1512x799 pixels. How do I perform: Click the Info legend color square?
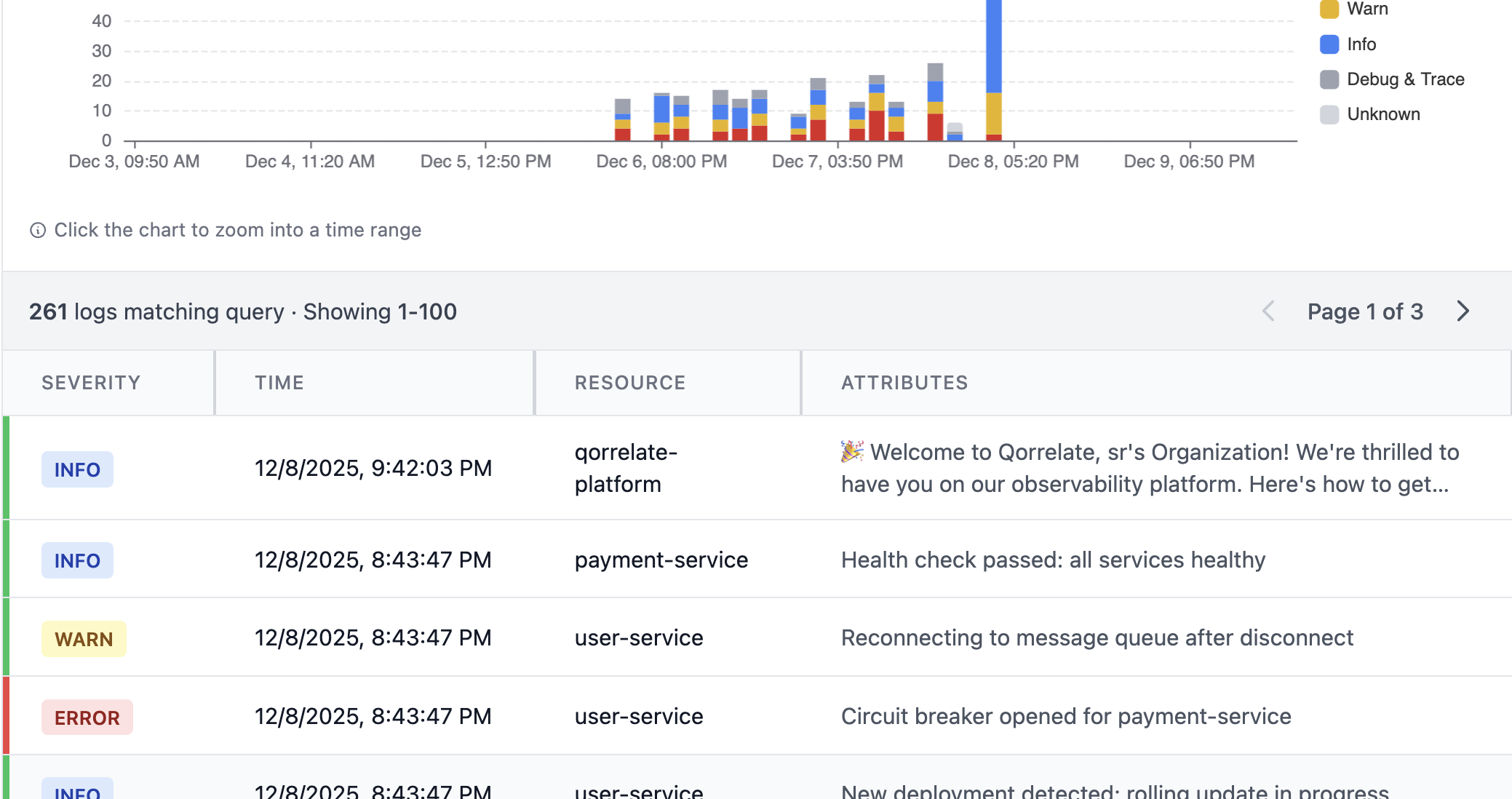[x=1329, y=44]
